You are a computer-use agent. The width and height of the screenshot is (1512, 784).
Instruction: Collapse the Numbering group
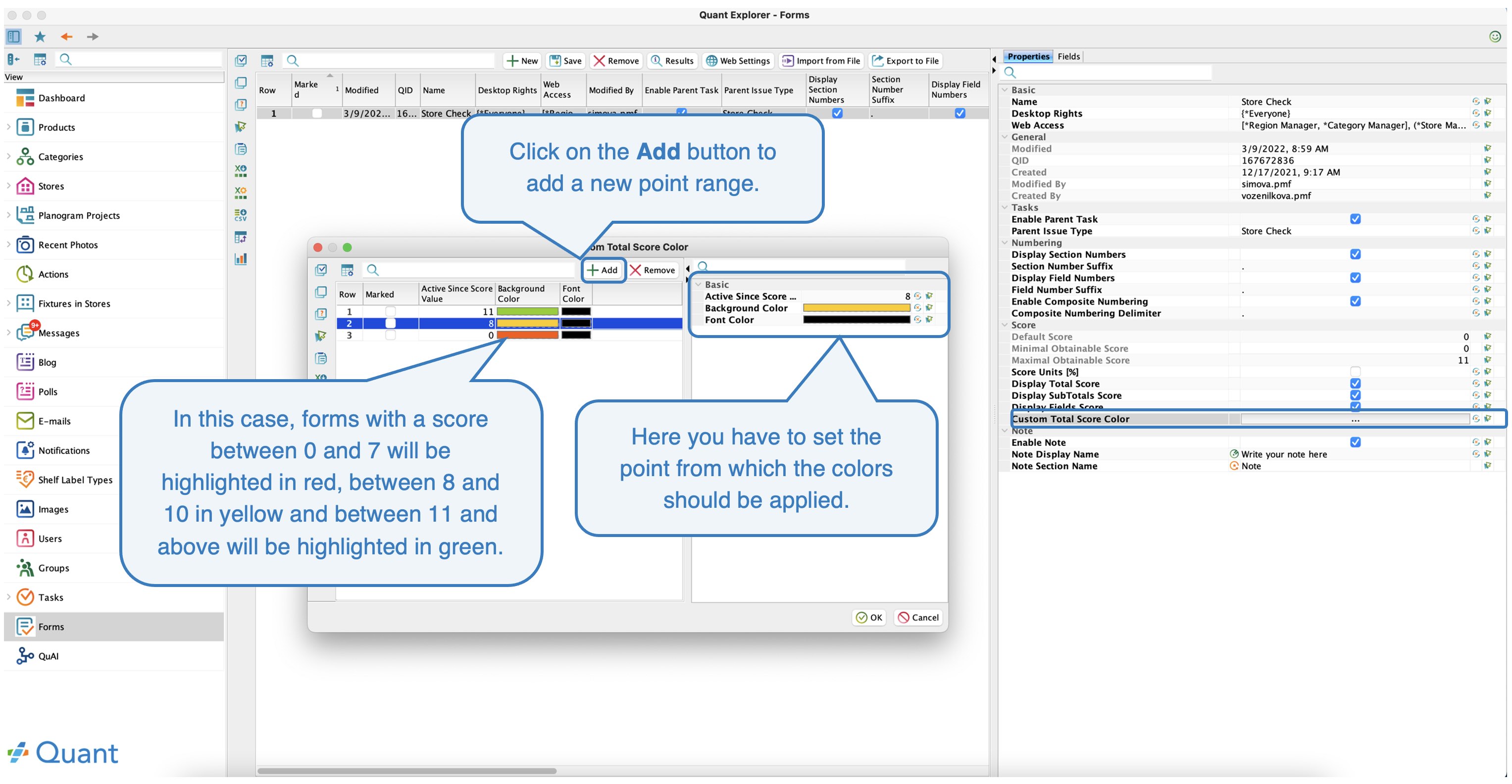(1005, 243)
